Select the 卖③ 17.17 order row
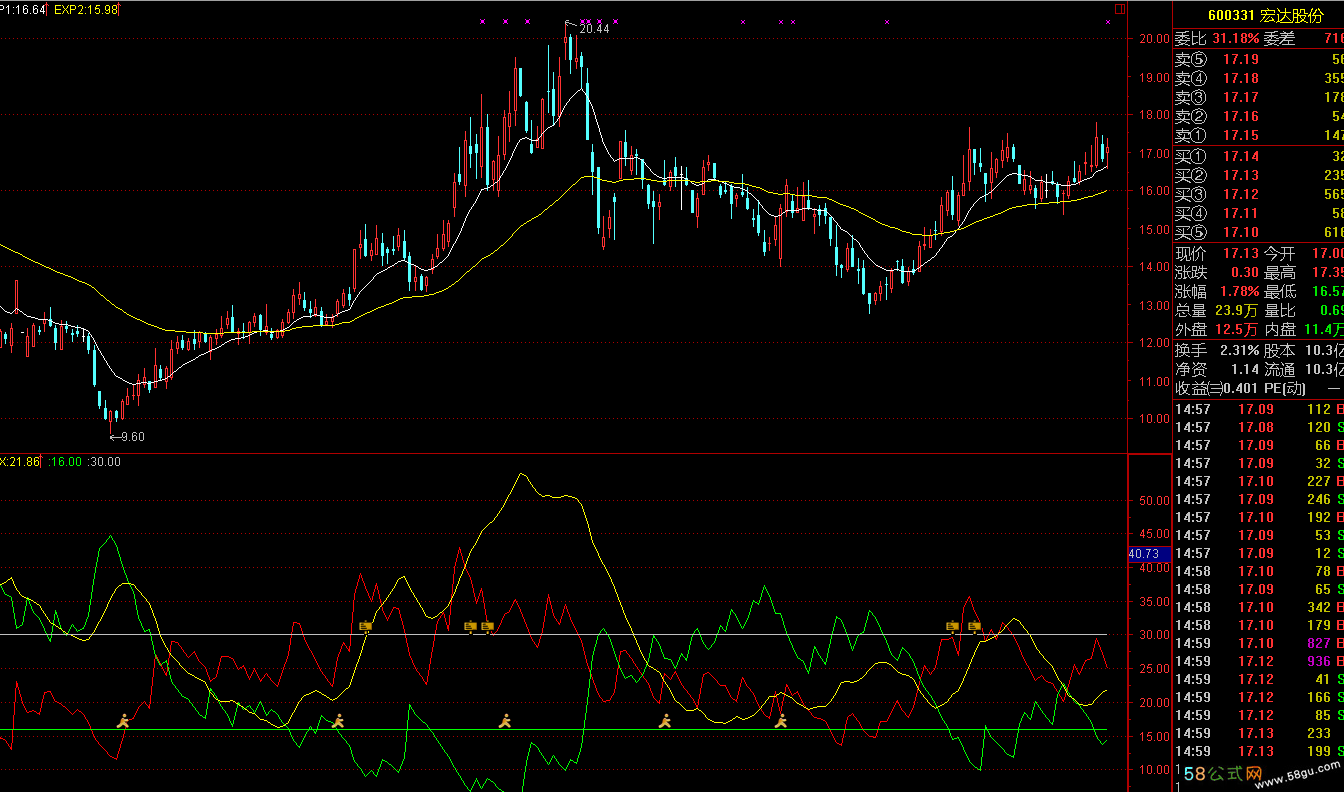Screen dimensions: 1344x792 pos(1259,98)
